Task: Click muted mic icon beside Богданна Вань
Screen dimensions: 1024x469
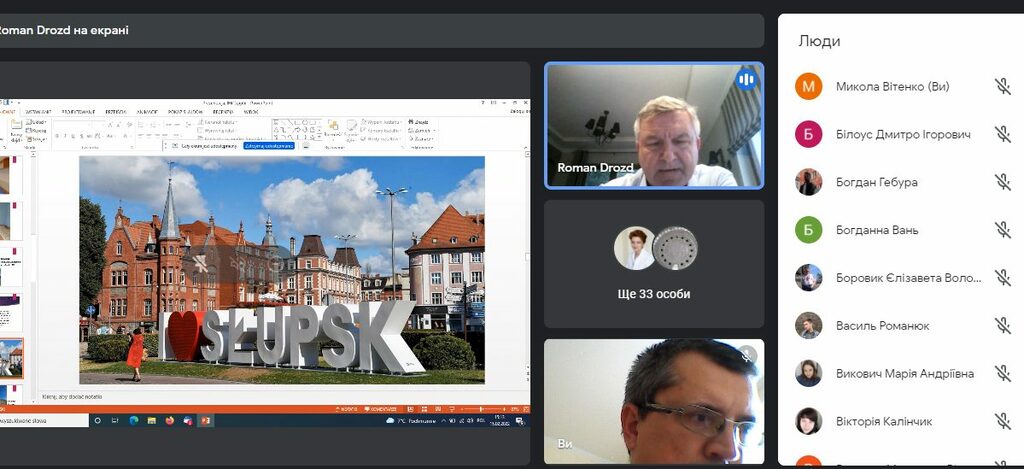Action: [x=1002, y=230]
